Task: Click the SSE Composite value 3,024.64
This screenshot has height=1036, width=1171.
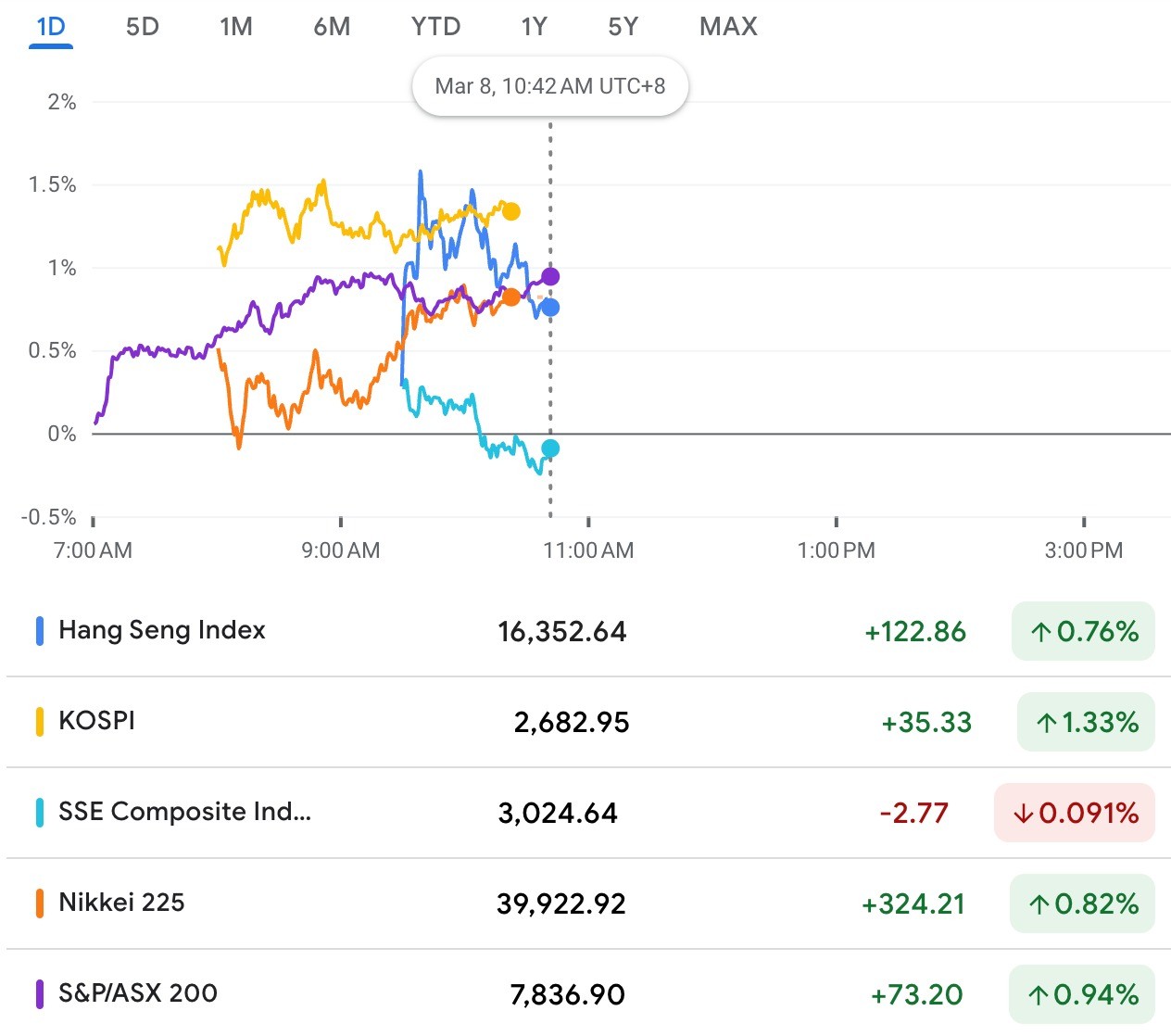Action: tap(558, 814)
